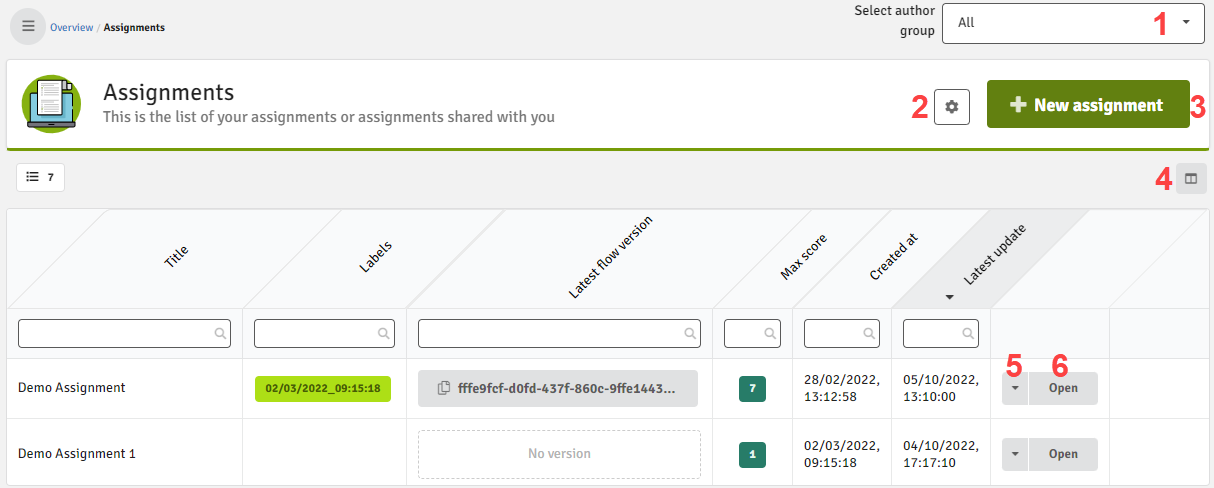Sort by the Created at column
The width and height of the screenshot is (1214, 488).
pyautogui.click(x=893, y=256)
